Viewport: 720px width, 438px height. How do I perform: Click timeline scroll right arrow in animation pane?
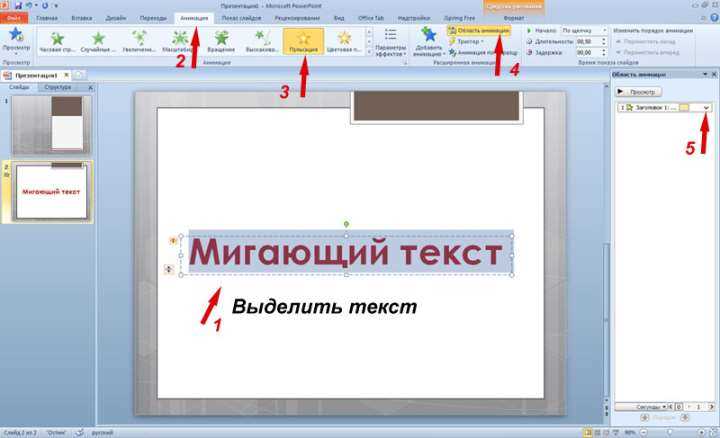tap(712, 407)
